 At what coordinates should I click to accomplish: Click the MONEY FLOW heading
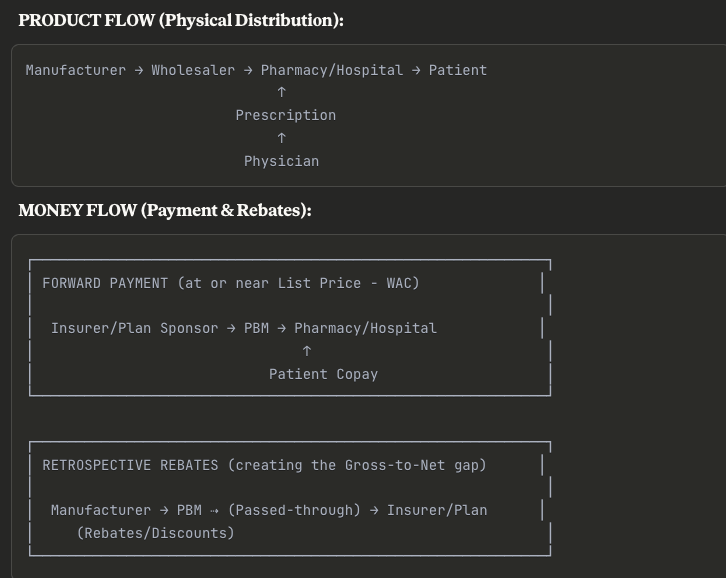click(x=165, y=210)
